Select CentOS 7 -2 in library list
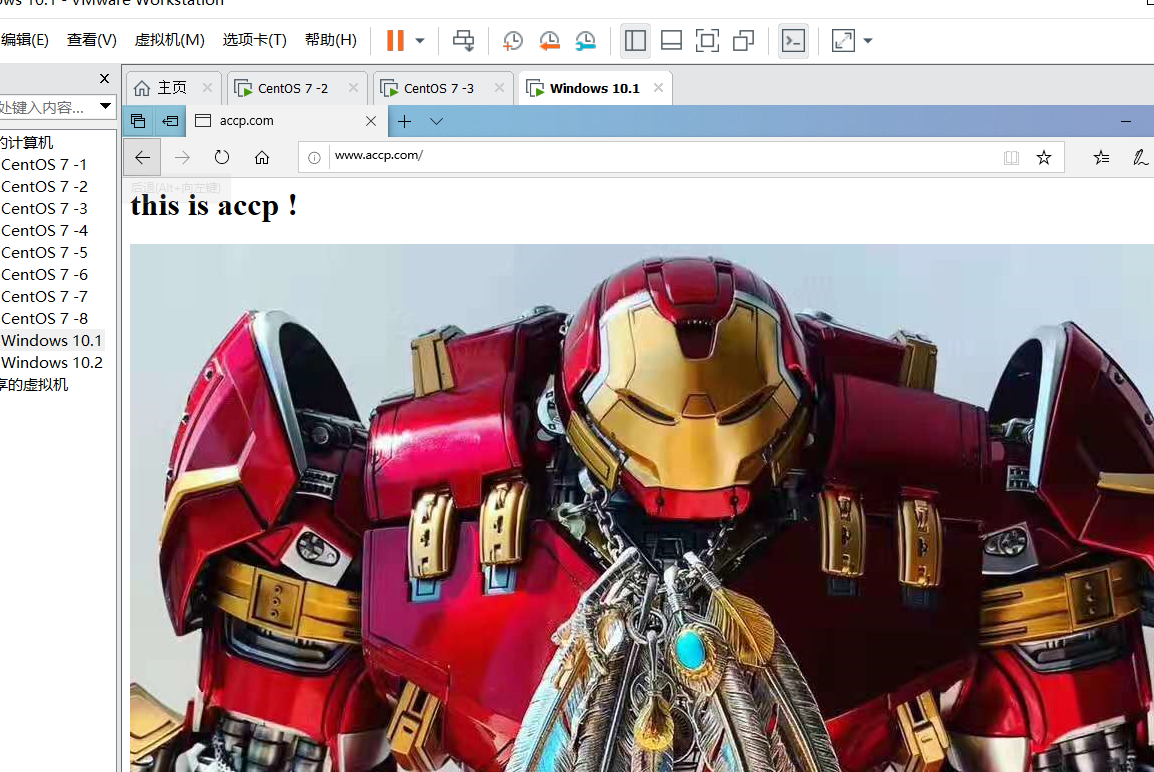1154x772 pixels. point(44,187)
